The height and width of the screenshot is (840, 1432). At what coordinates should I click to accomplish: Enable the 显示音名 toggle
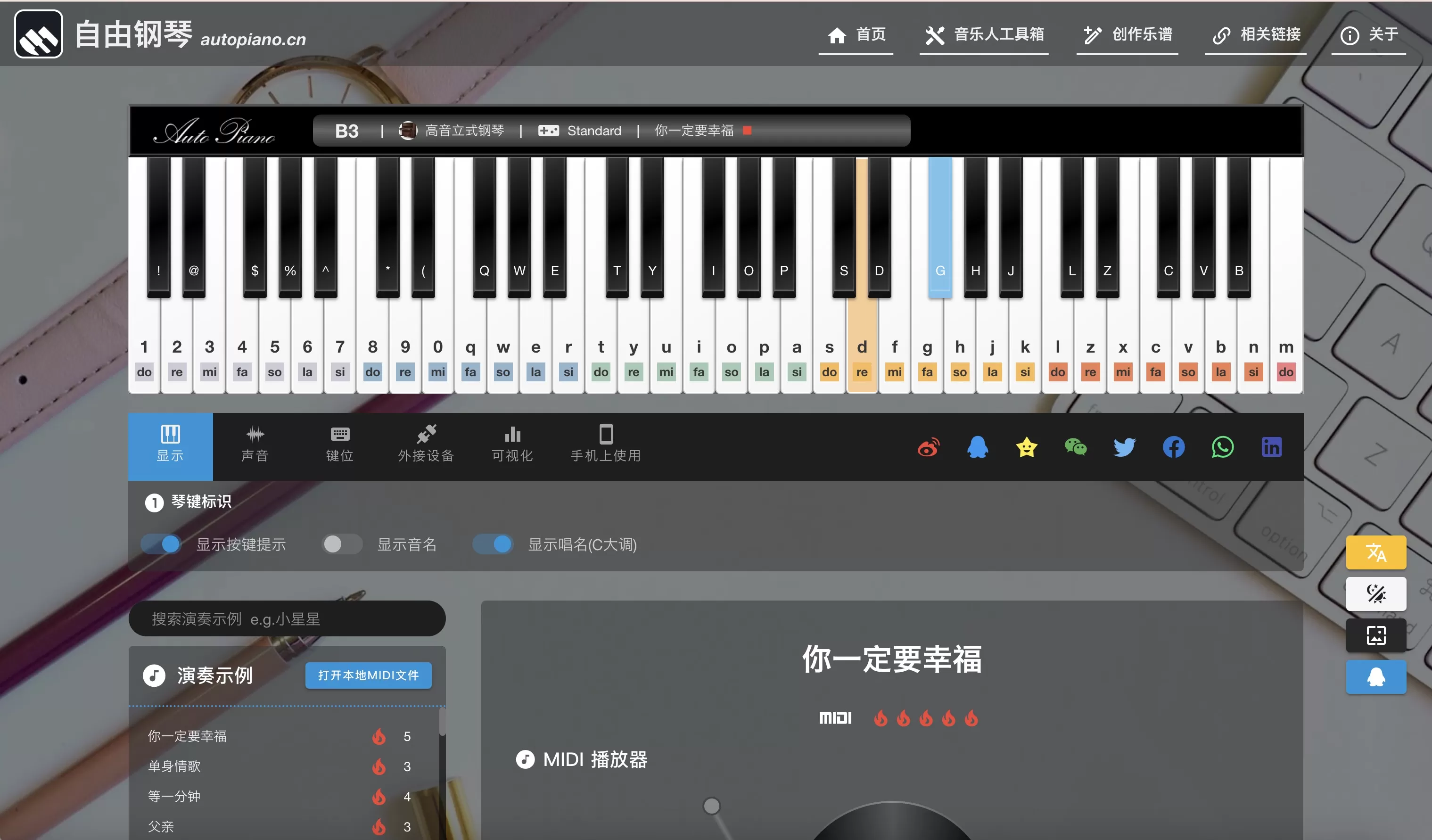point(342,544)
